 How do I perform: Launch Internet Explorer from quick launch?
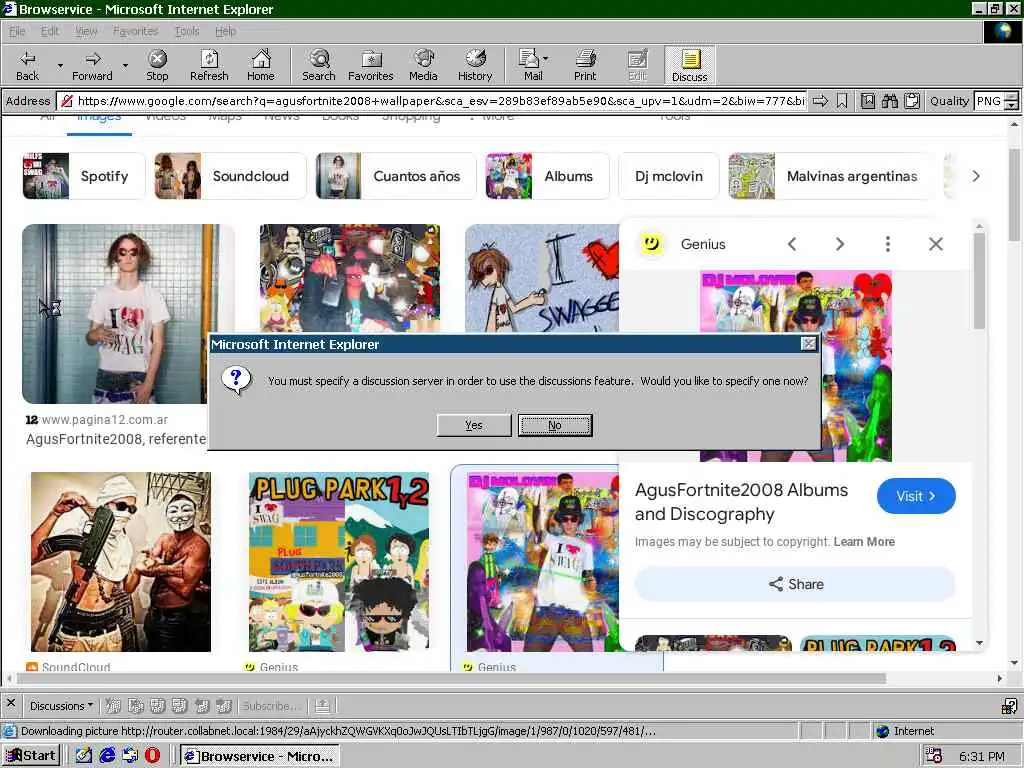pos(107,756)
